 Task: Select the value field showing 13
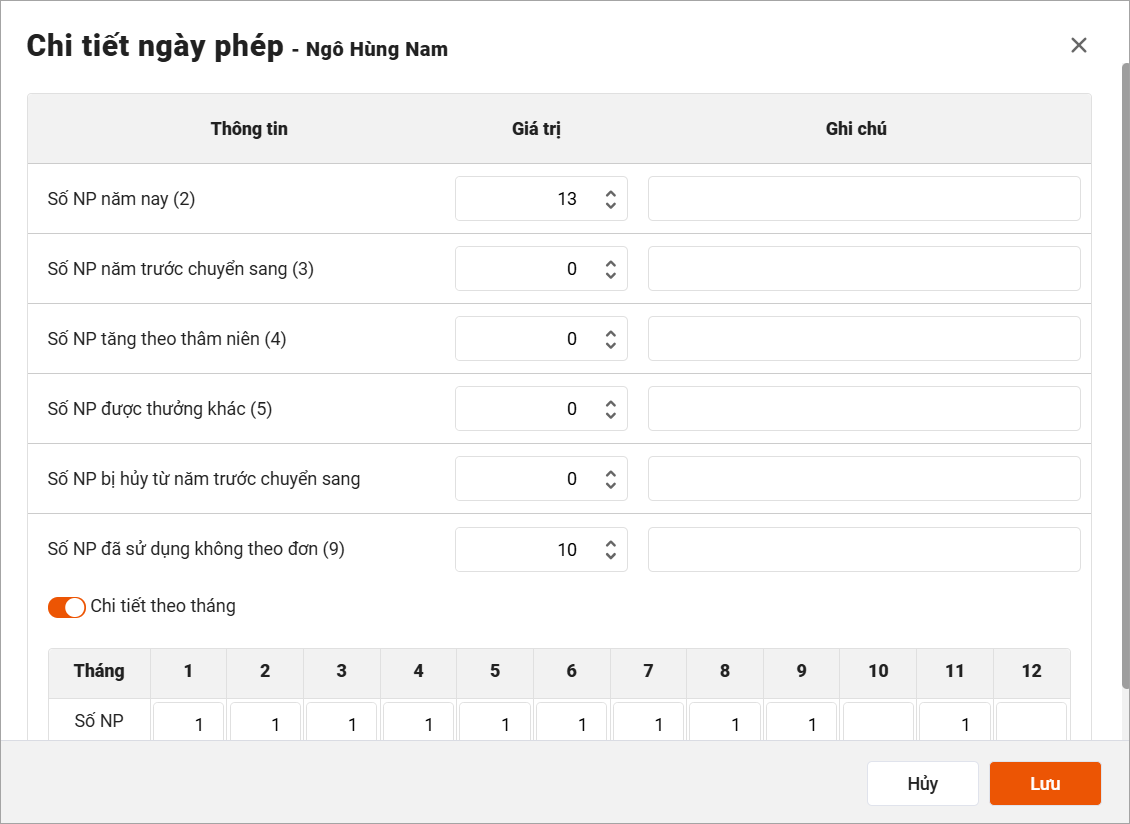[527, 199]
